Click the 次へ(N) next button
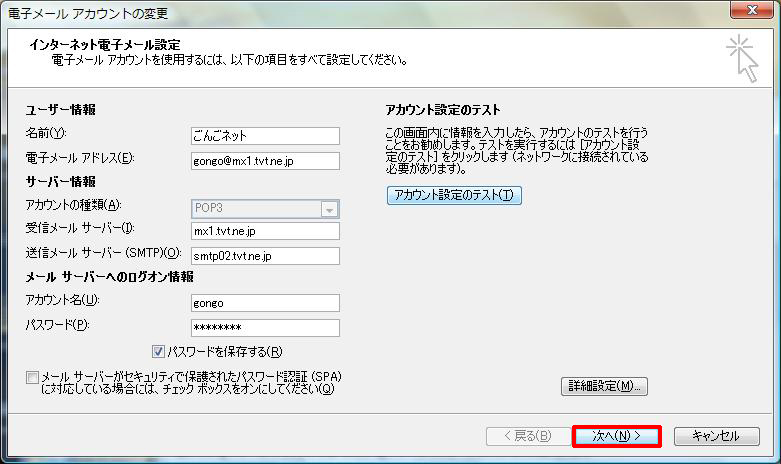Screen dimensions: 781x464 617,436
